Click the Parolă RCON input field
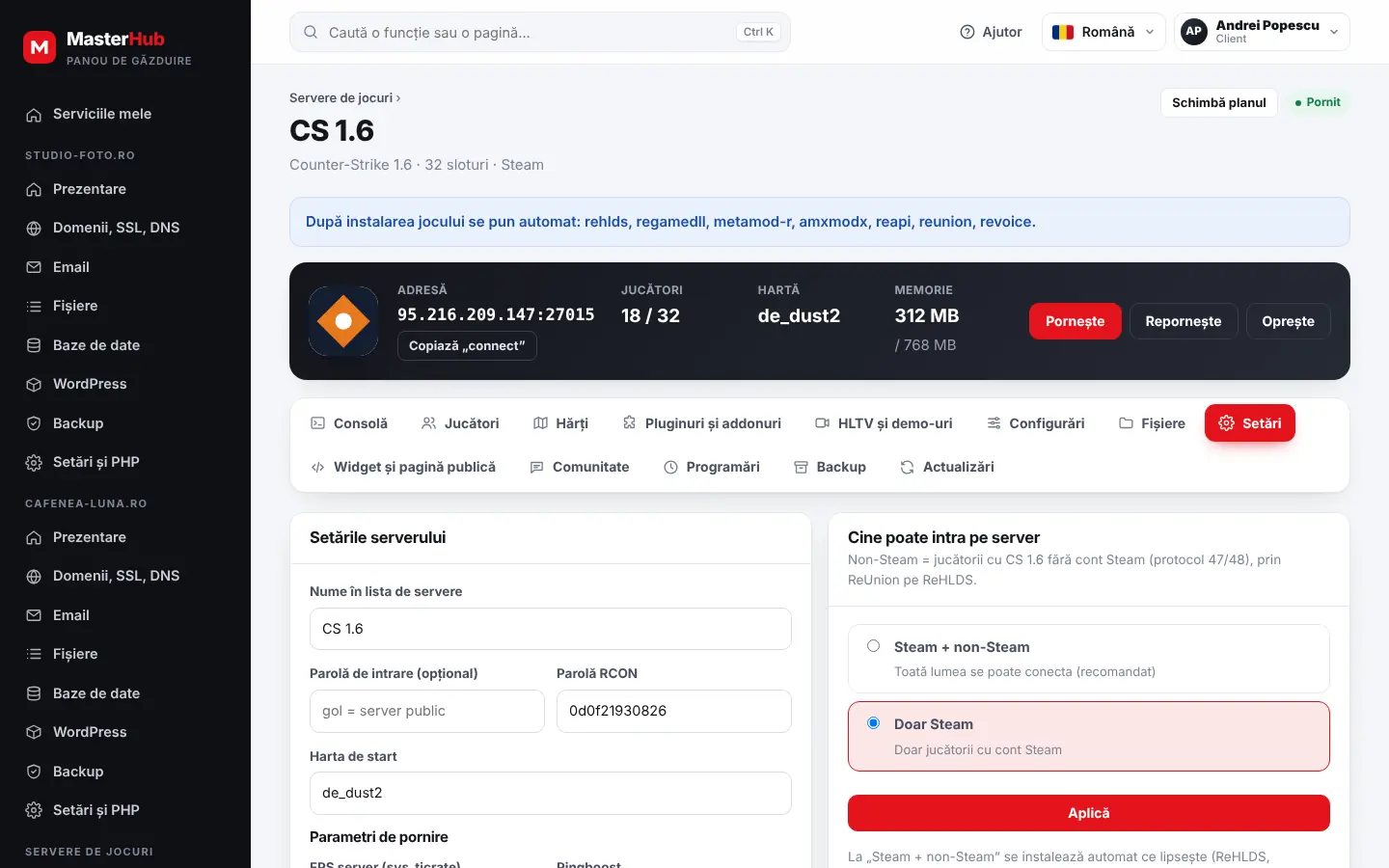 674,711
